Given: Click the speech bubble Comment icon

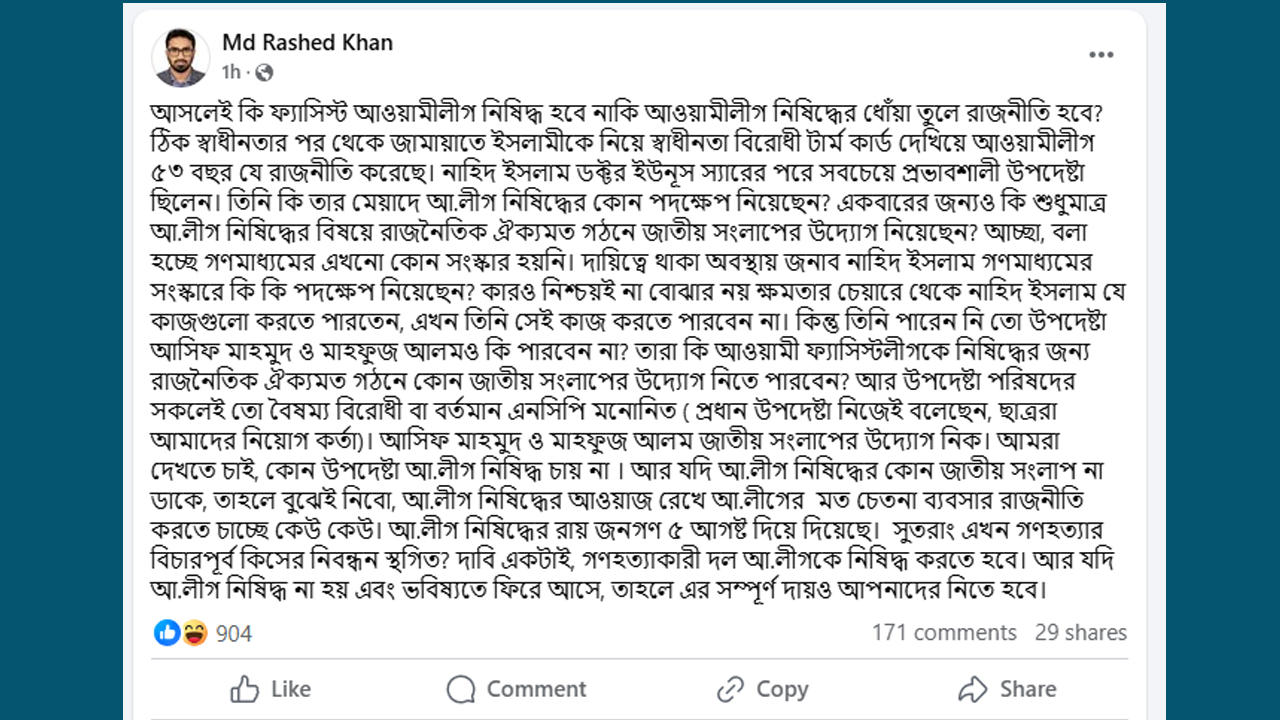Looking at the screenshot, I should [461, 689].
